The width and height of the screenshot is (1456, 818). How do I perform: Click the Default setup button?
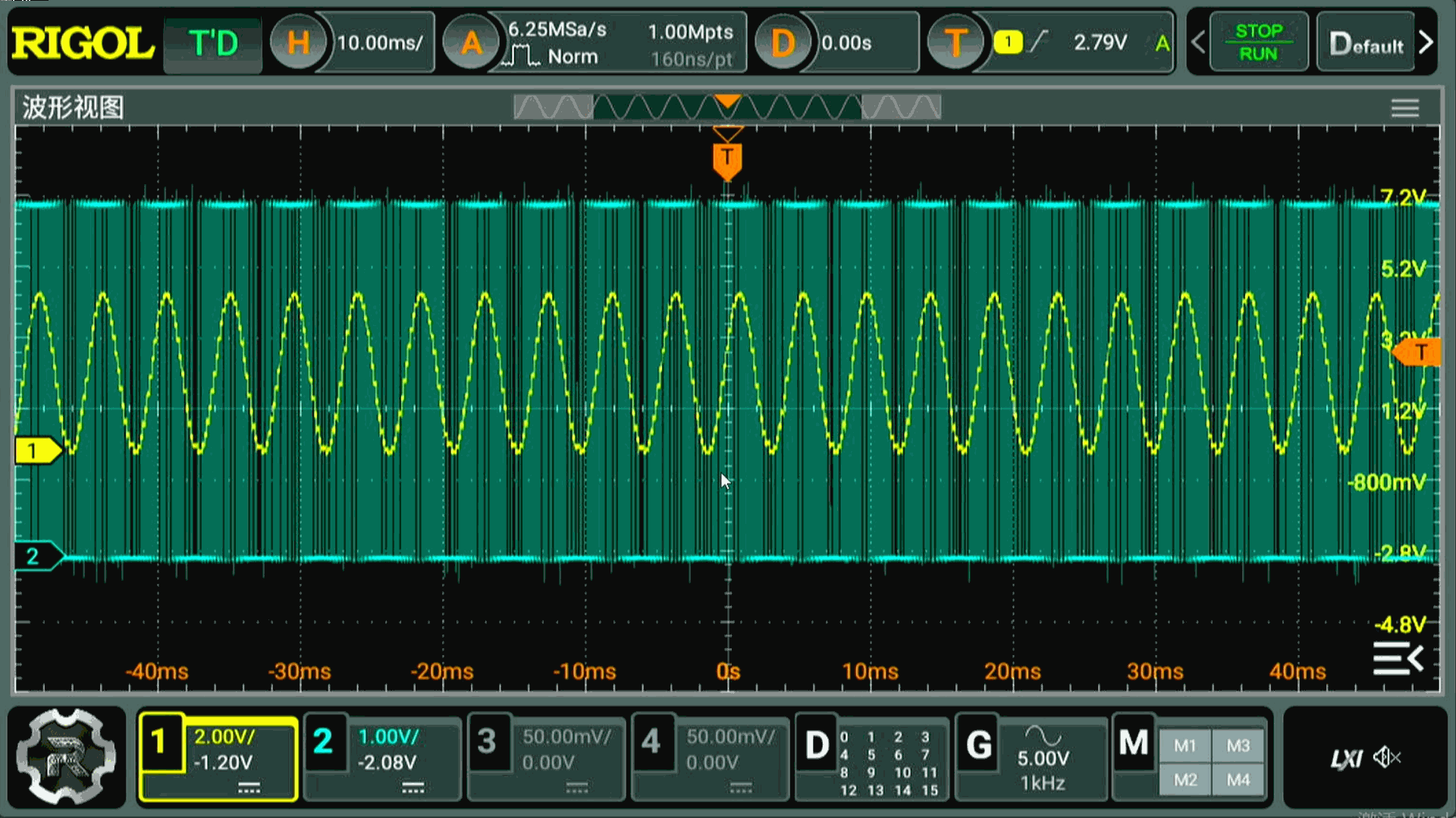tap(1367, 43)
